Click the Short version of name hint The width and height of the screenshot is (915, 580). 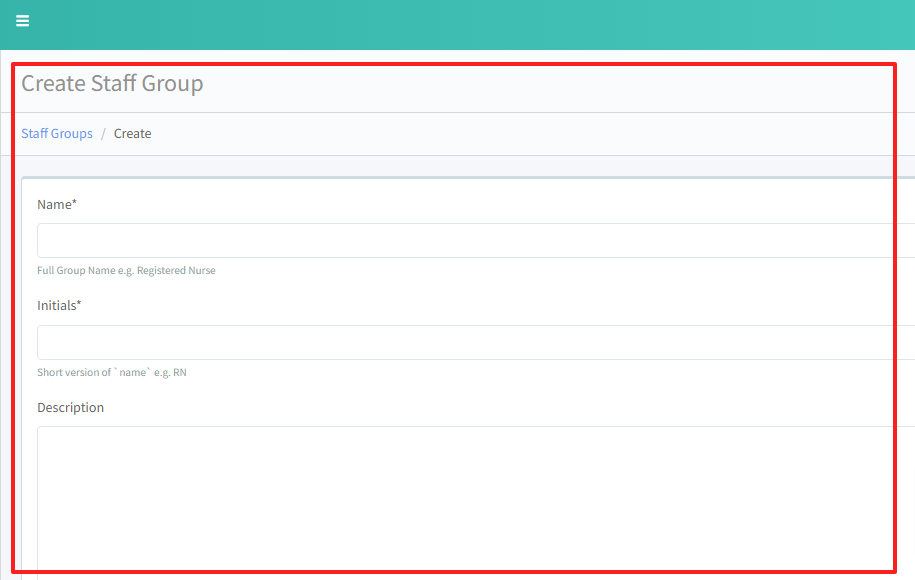tap(74, 373)
